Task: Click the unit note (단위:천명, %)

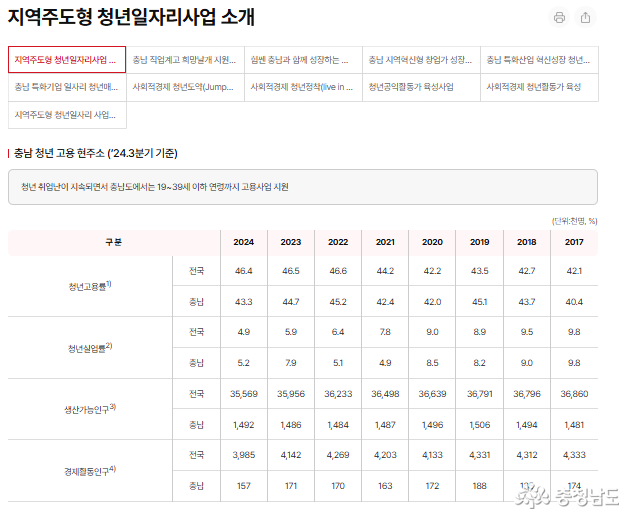Action: (x=575, y=221)
